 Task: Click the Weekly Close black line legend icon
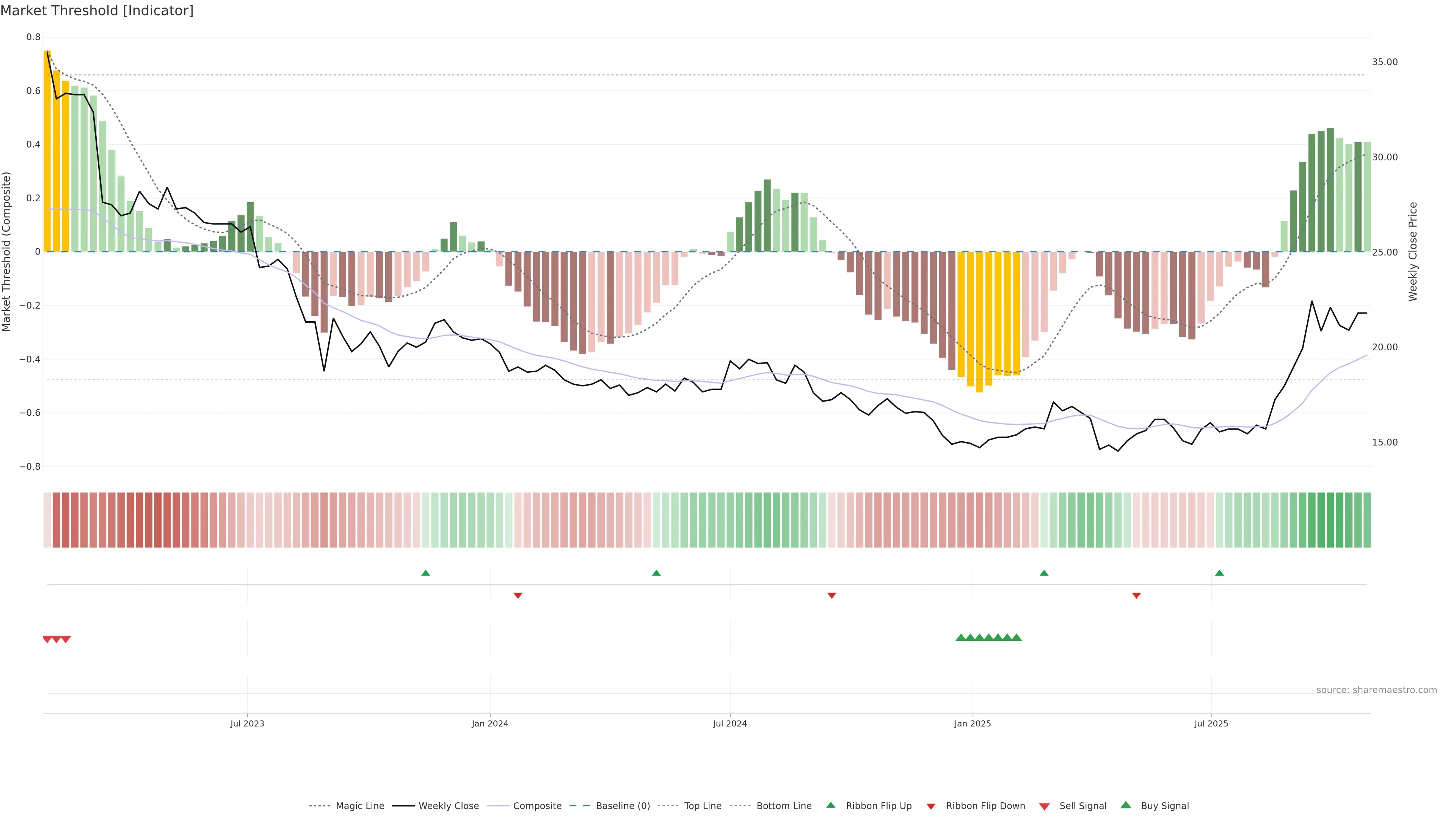point(403,806)
